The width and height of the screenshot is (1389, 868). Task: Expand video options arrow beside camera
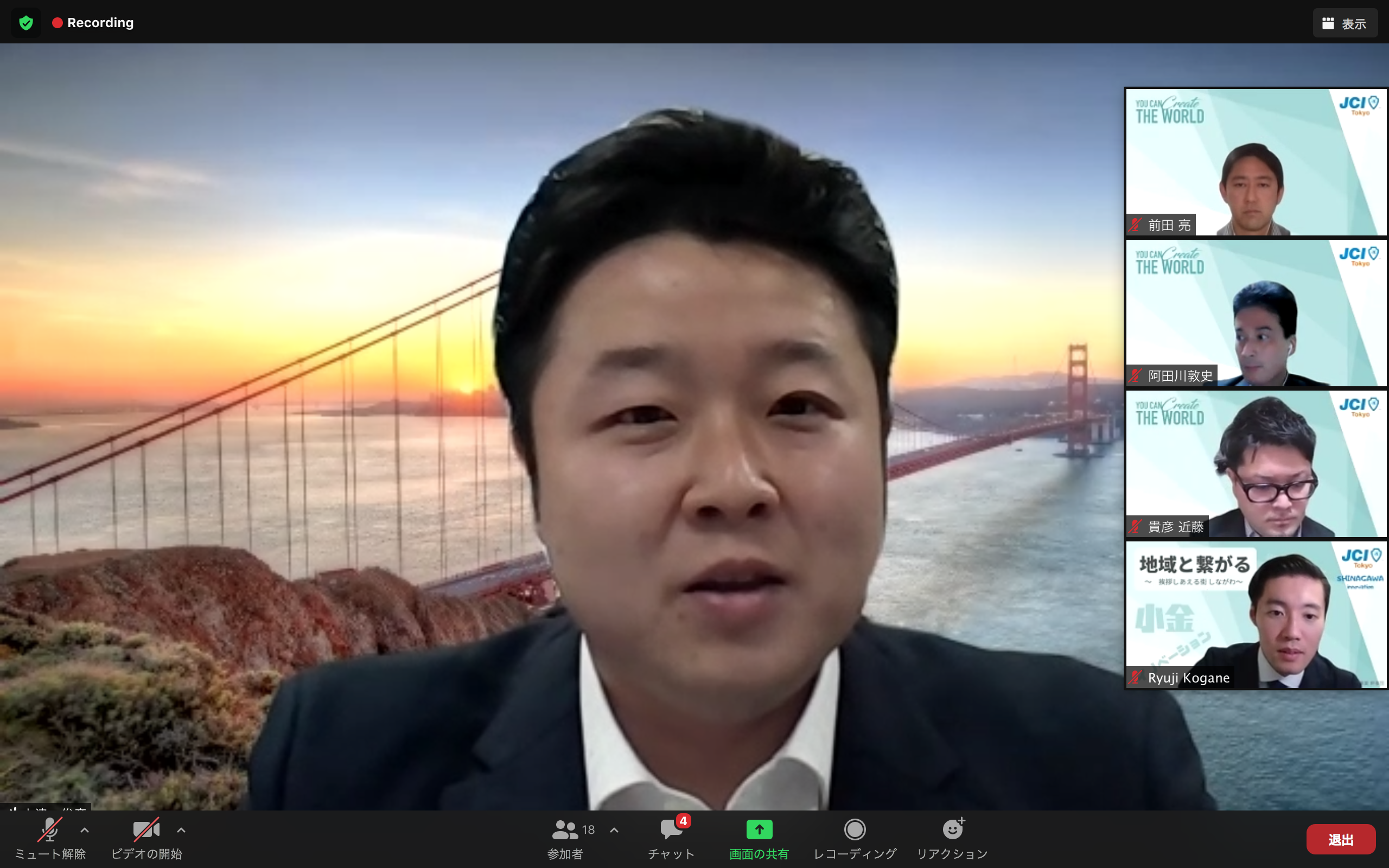pyautogui.click(x=181, y=829)
